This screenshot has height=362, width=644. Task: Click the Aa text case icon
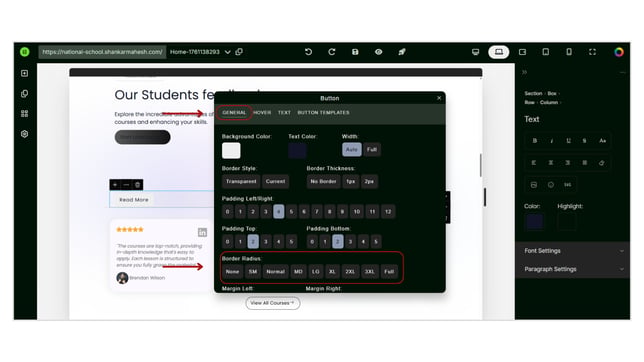click(x=603, y=141)
